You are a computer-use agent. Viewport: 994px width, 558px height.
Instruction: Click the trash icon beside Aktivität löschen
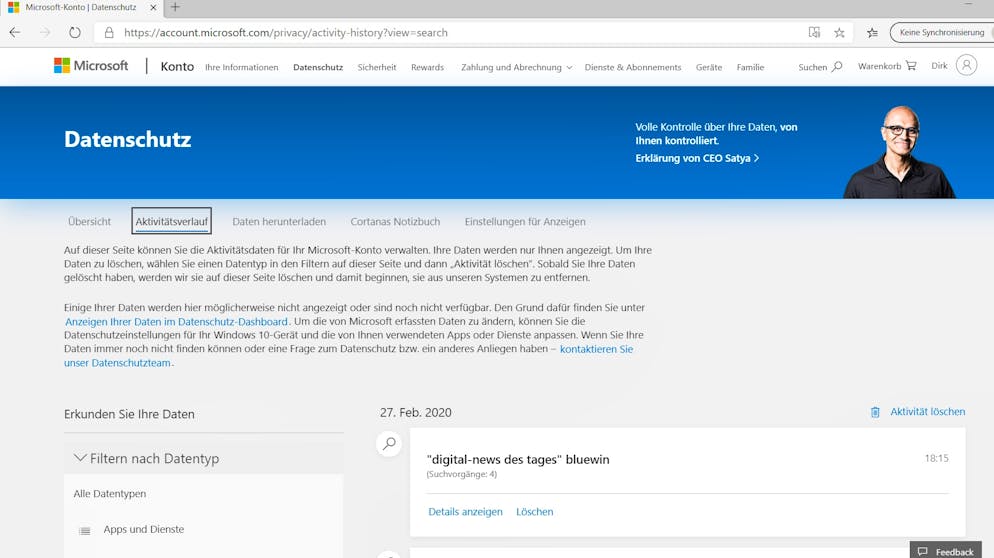[x=875, y=412]
